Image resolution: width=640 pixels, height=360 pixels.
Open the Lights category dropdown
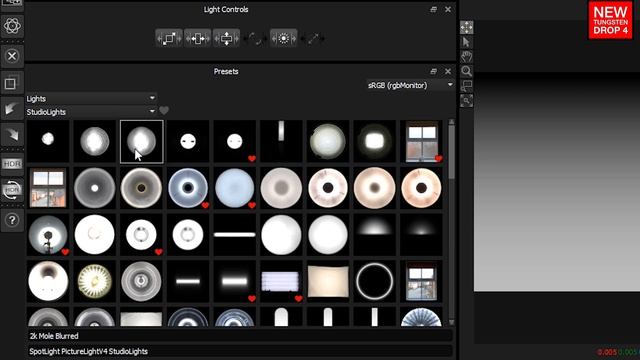click(x=91, y=98)
